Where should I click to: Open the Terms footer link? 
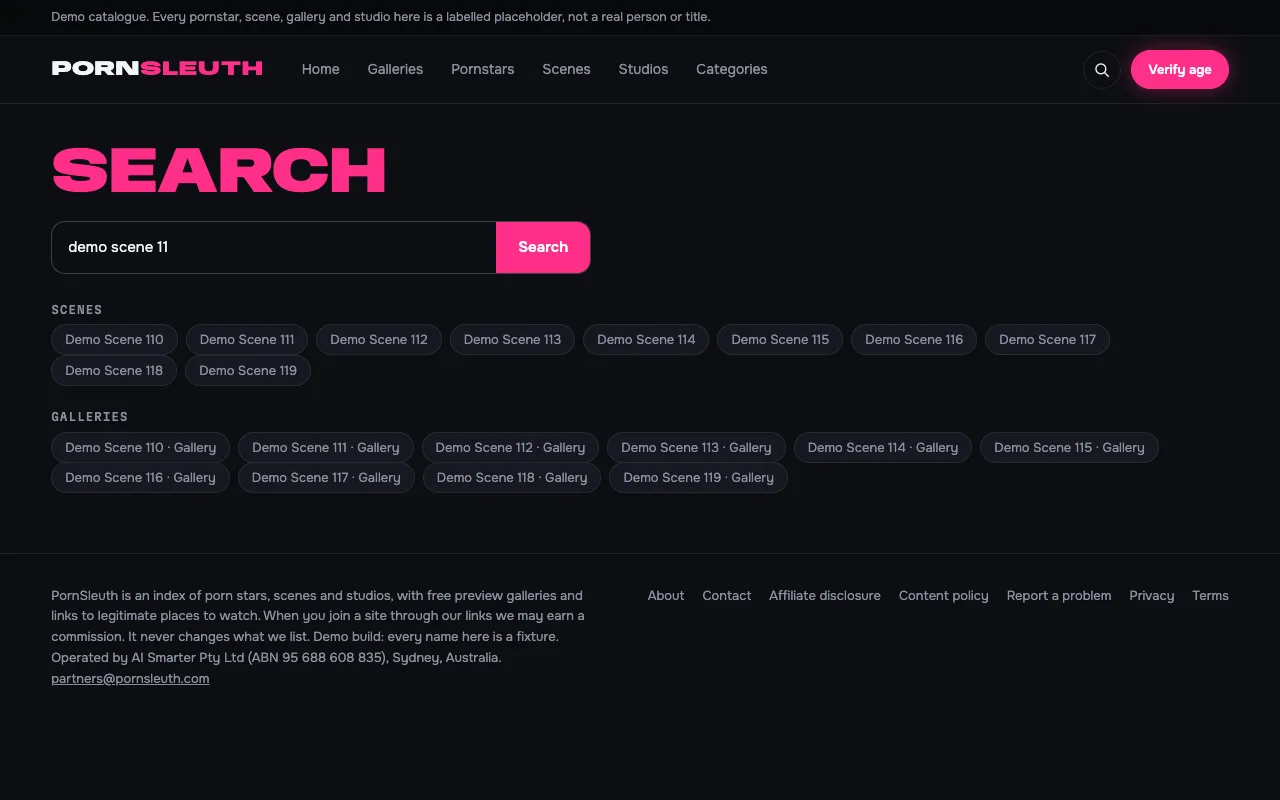1210,596
